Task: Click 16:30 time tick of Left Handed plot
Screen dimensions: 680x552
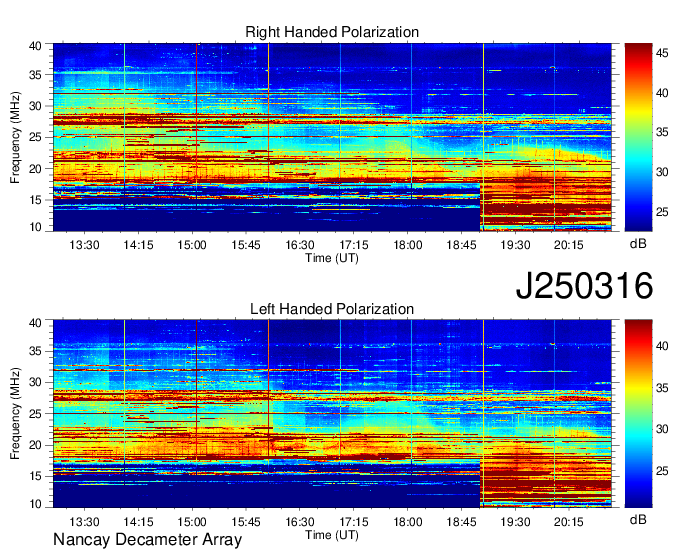Action: point(300,522)
